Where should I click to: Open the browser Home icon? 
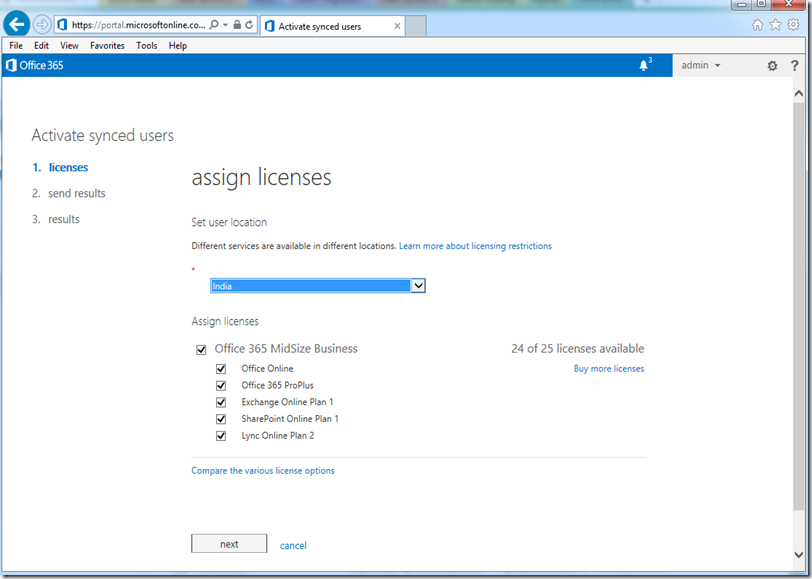757,25
